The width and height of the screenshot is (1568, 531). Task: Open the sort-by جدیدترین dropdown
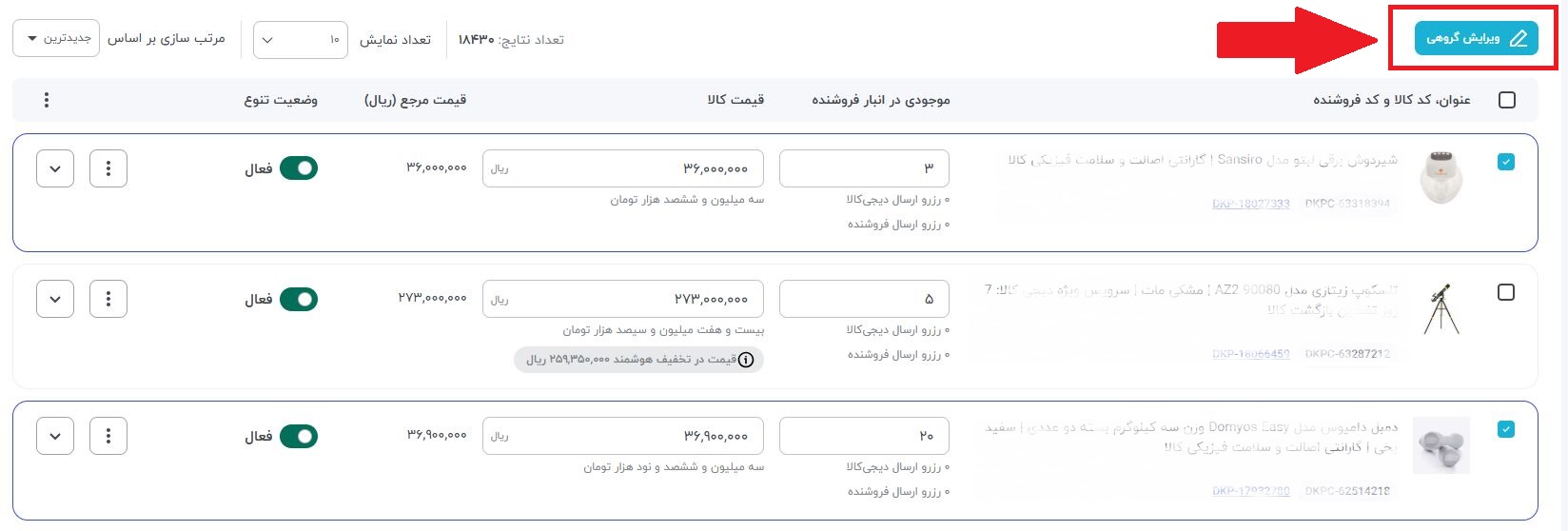click(x=56, y=38)
